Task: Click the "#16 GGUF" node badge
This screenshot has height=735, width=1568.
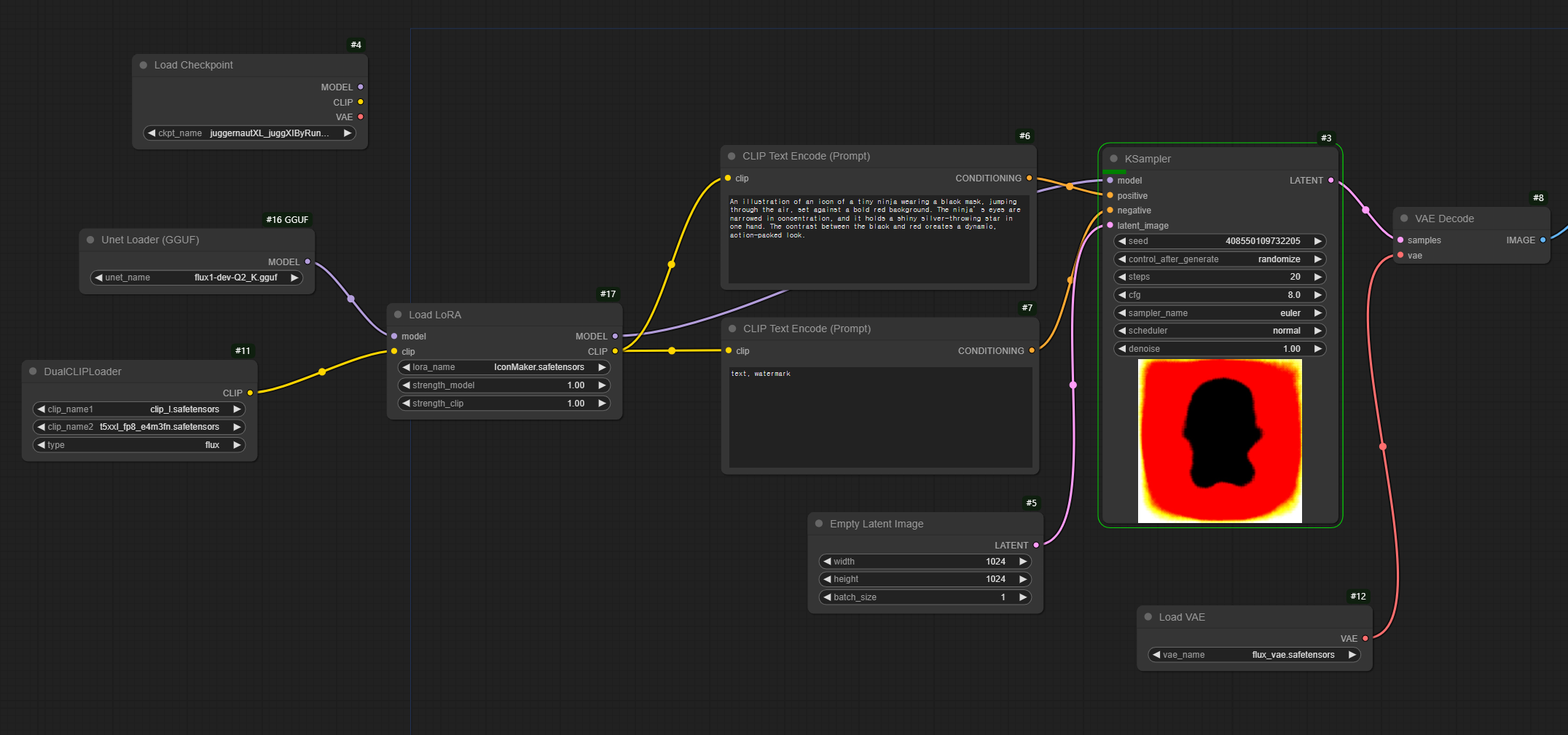Action: (x=287, y=220)
